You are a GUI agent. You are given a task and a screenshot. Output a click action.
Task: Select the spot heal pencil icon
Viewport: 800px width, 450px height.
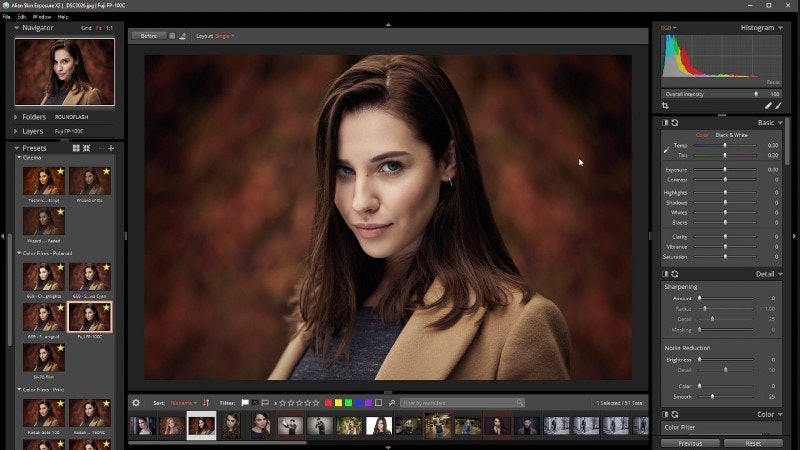point(768,106)
